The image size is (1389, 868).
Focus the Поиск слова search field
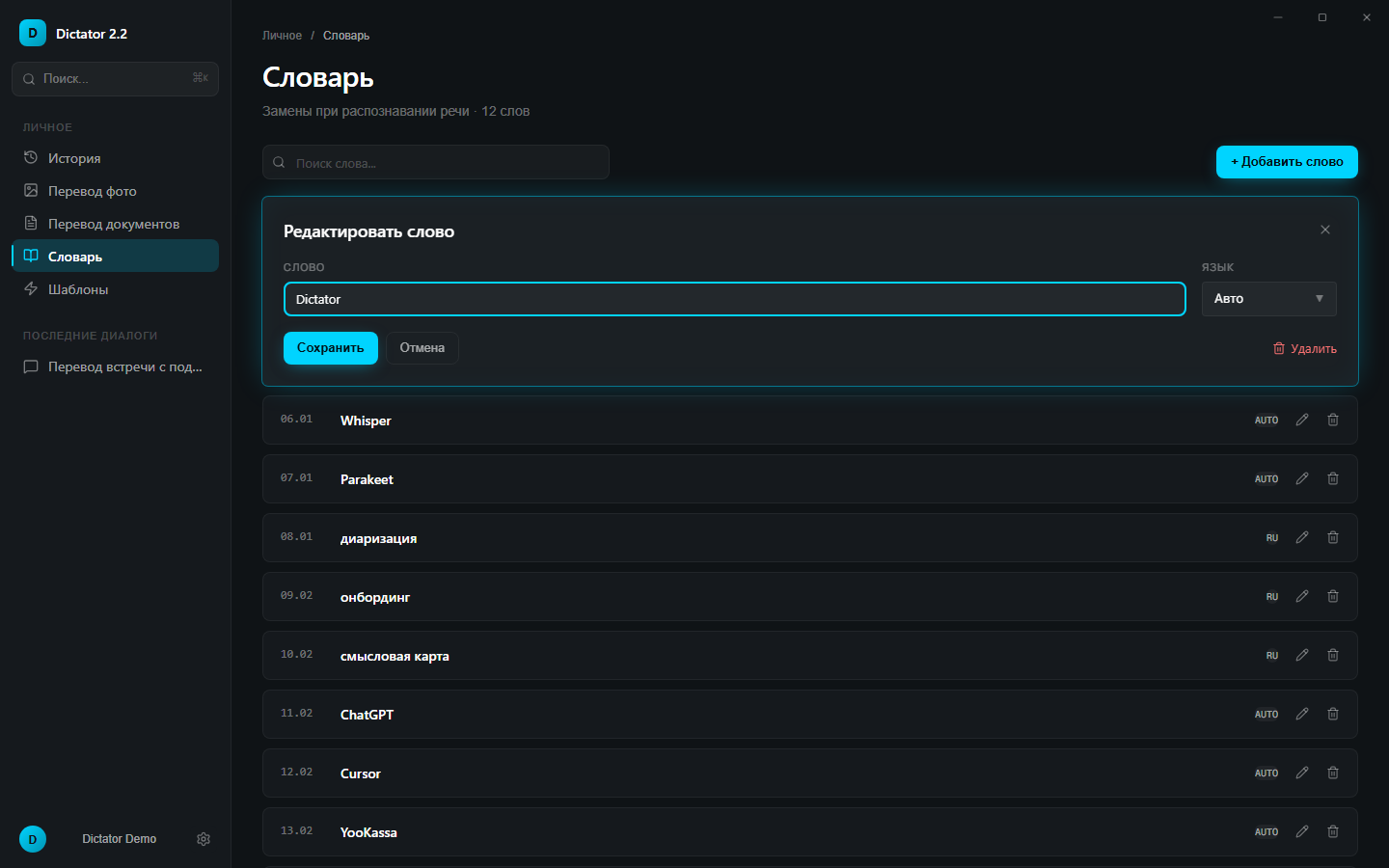click(436, 162)
